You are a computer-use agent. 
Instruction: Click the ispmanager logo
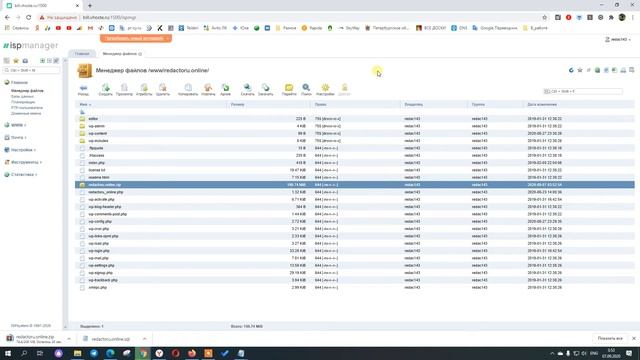(x=31, y=45)
